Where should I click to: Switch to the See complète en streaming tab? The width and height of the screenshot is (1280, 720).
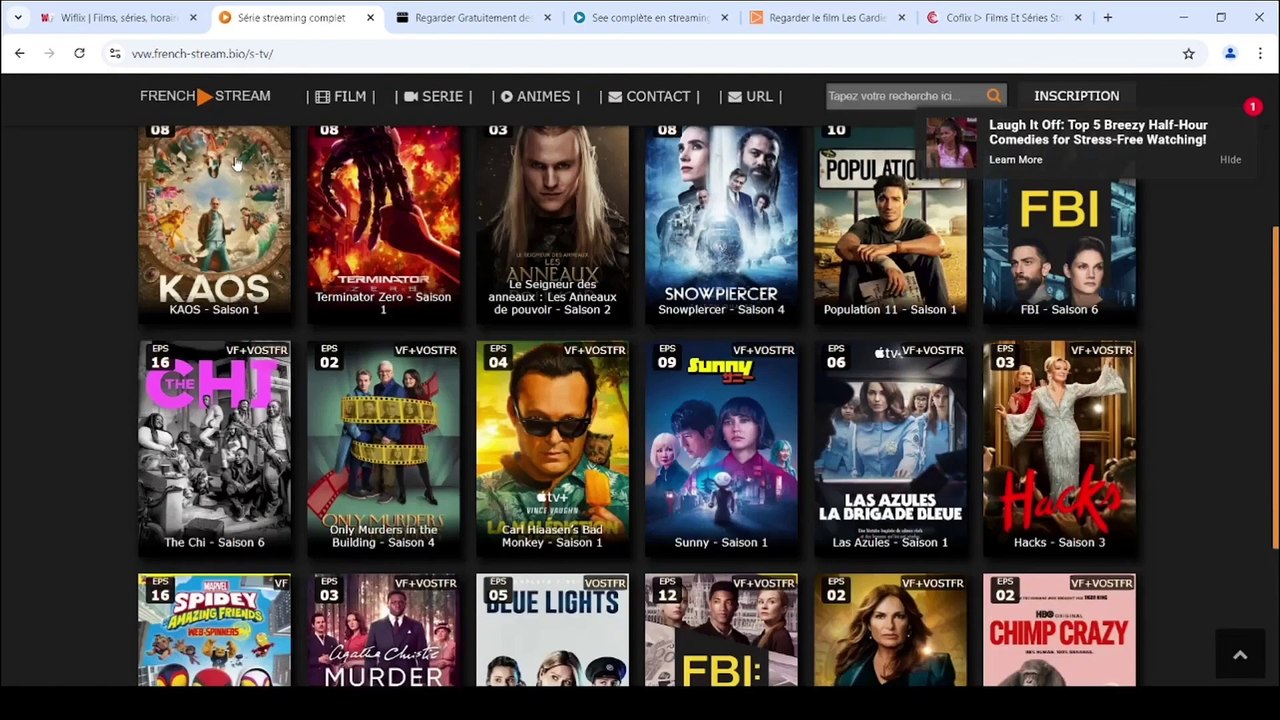[650, 17]
